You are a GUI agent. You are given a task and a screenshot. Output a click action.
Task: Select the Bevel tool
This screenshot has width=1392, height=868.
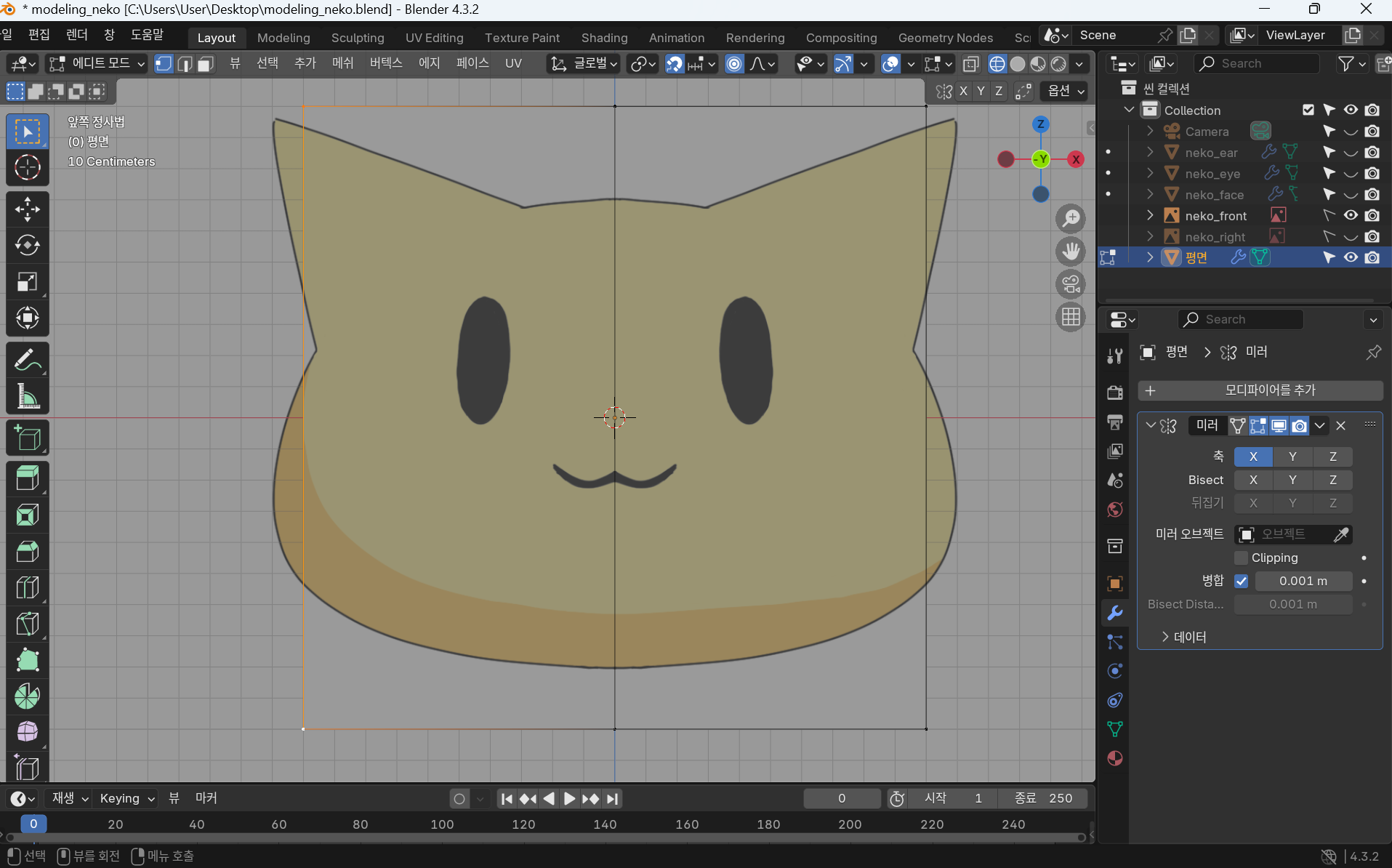28,552
